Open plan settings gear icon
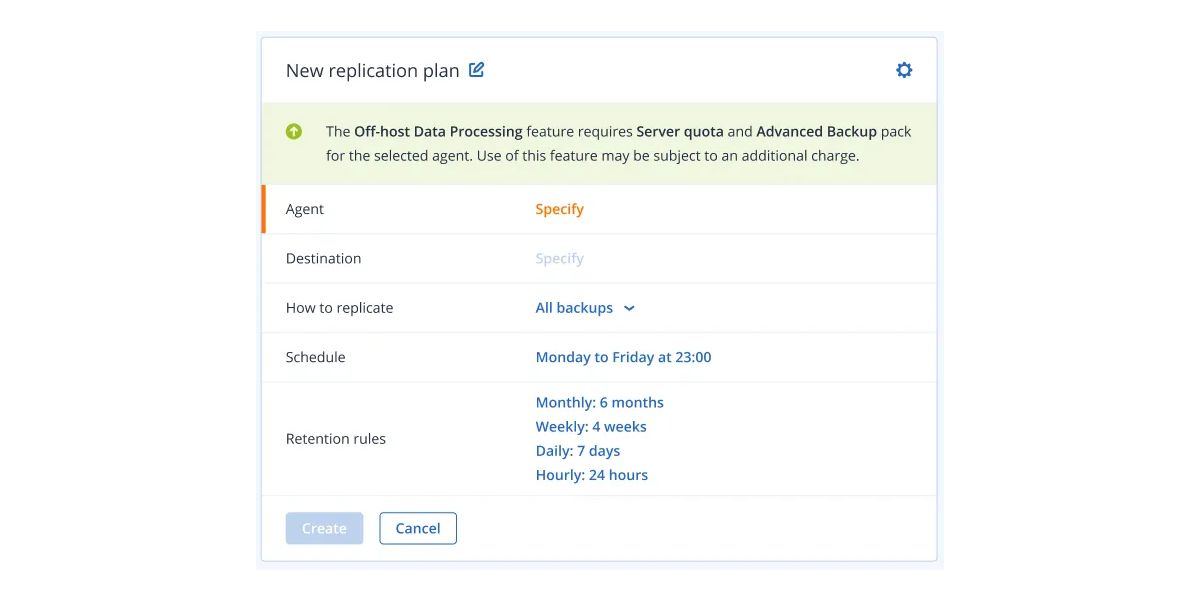Screen dimensions: 1200x600 point(904,70)
